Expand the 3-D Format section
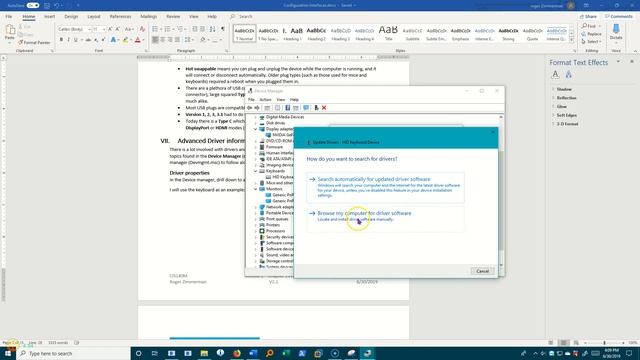 [567, 124]
